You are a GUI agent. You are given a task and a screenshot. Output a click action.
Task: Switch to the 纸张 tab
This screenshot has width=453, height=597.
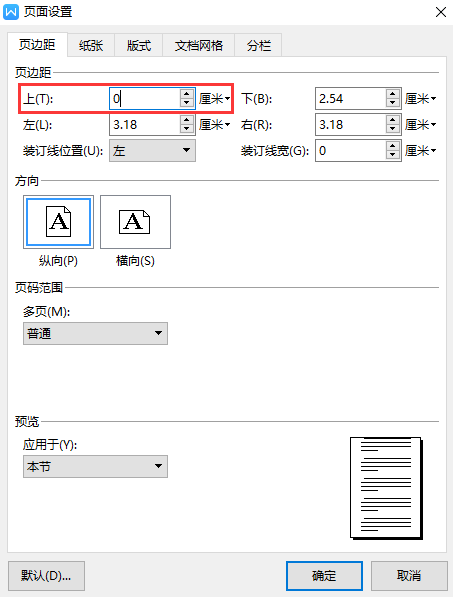pyautogui.click(x=91, y=46)
